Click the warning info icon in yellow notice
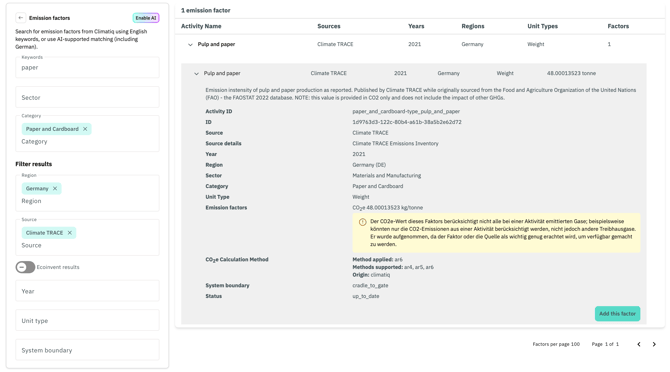Screen dimensions: 670x372 [x=362, y=222]
